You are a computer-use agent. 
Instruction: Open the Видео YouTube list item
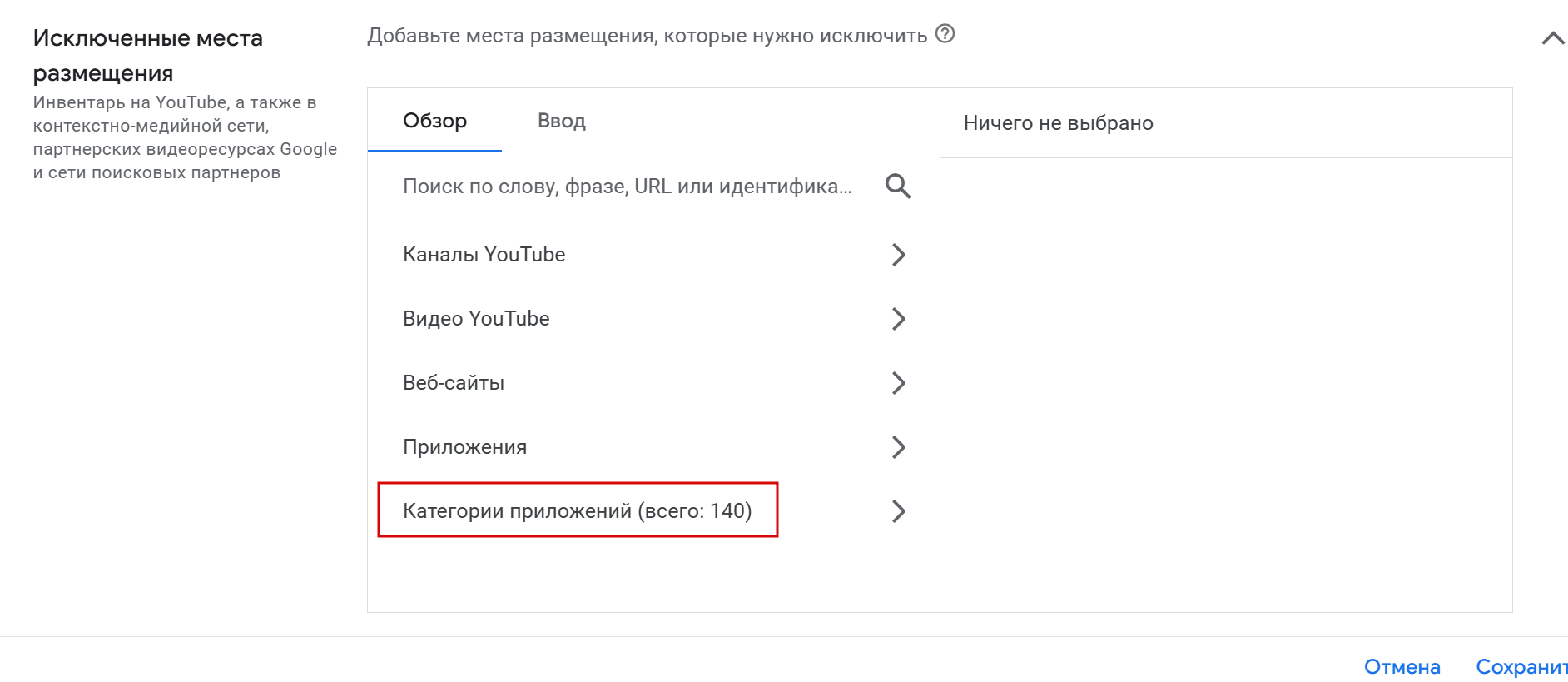click(476, 319)
